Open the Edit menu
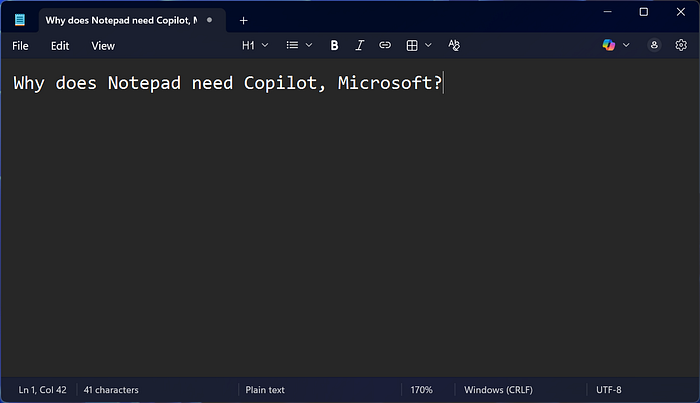 (60, 45)
